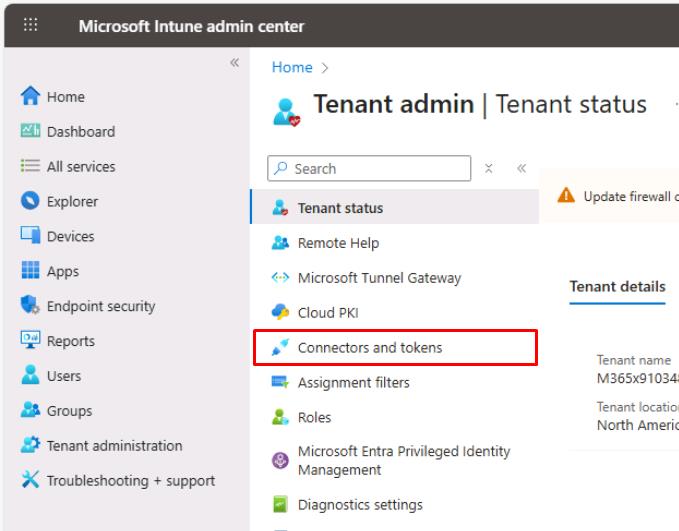The width and height of the screenshot is (679, 531).
Task: Open Connectors and tokens menu item
Action: [x=369, y=348]
